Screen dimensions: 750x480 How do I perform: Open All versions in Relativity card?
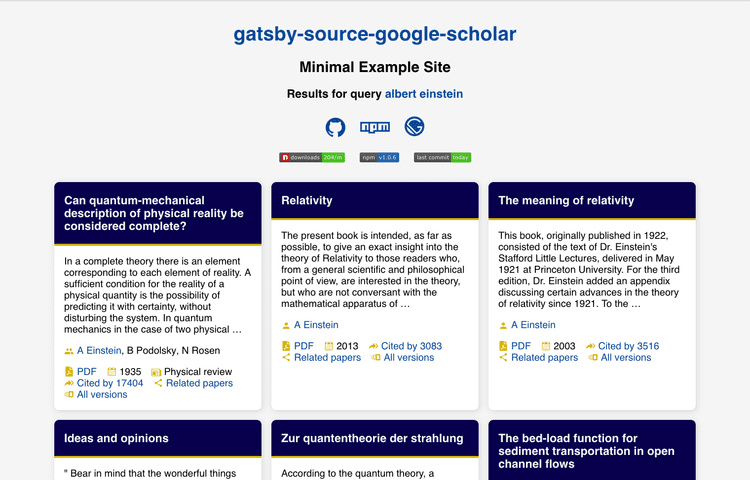(x=408, y=357)
